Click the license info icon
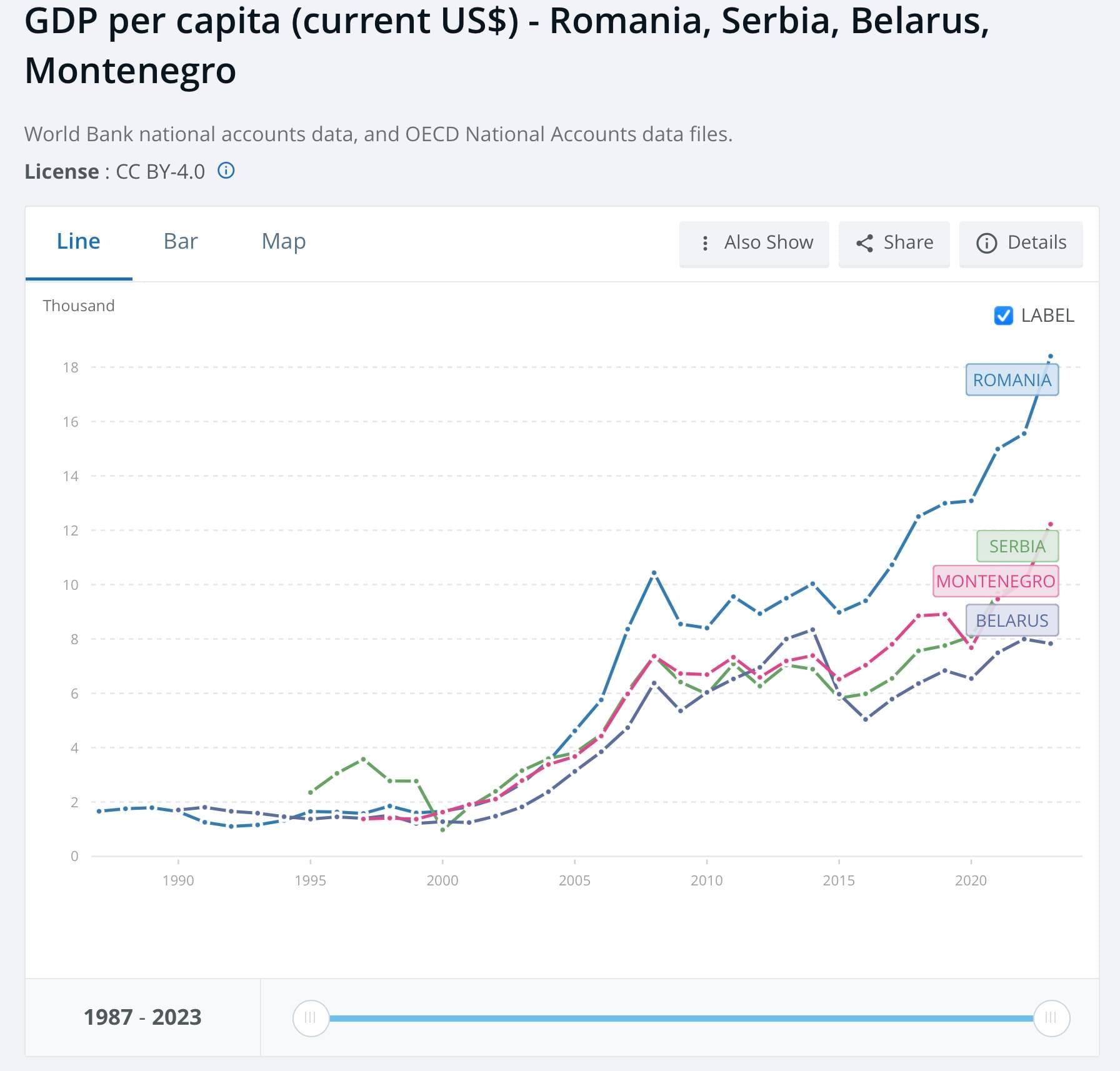 [x=226, y=171]
